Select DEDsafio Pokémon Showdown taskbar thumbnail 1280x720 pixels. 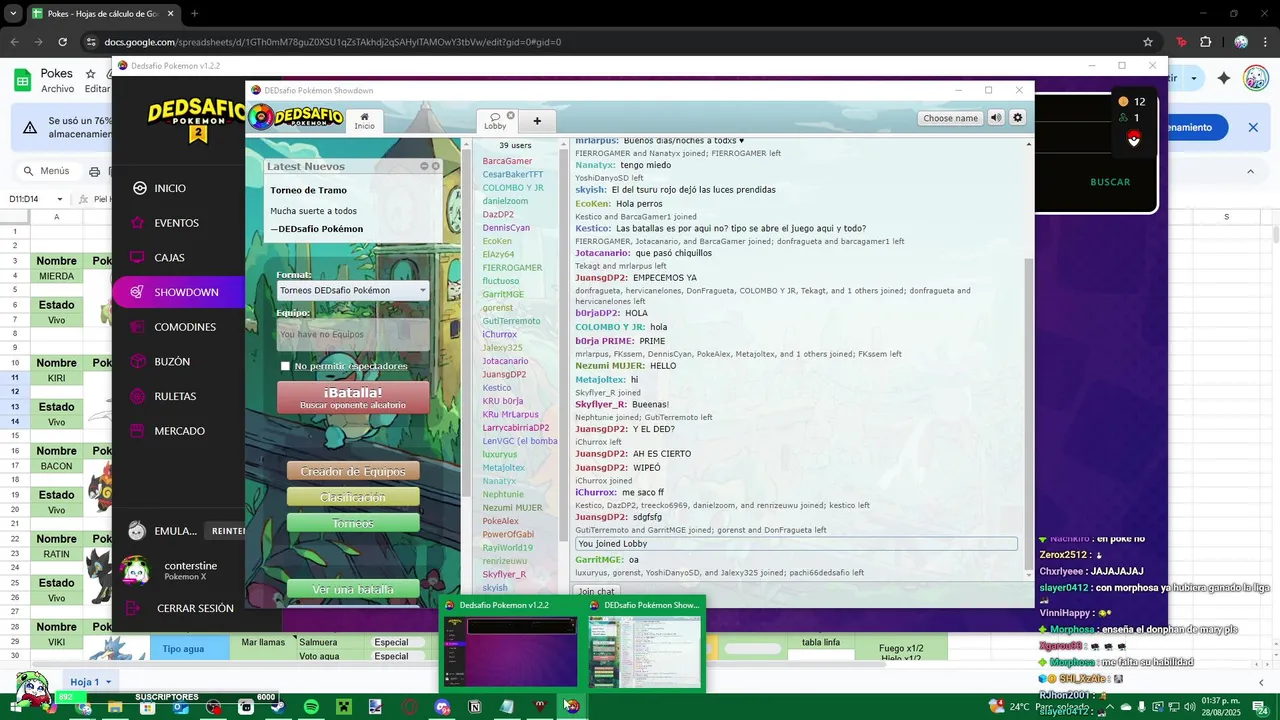pos(644,644)
